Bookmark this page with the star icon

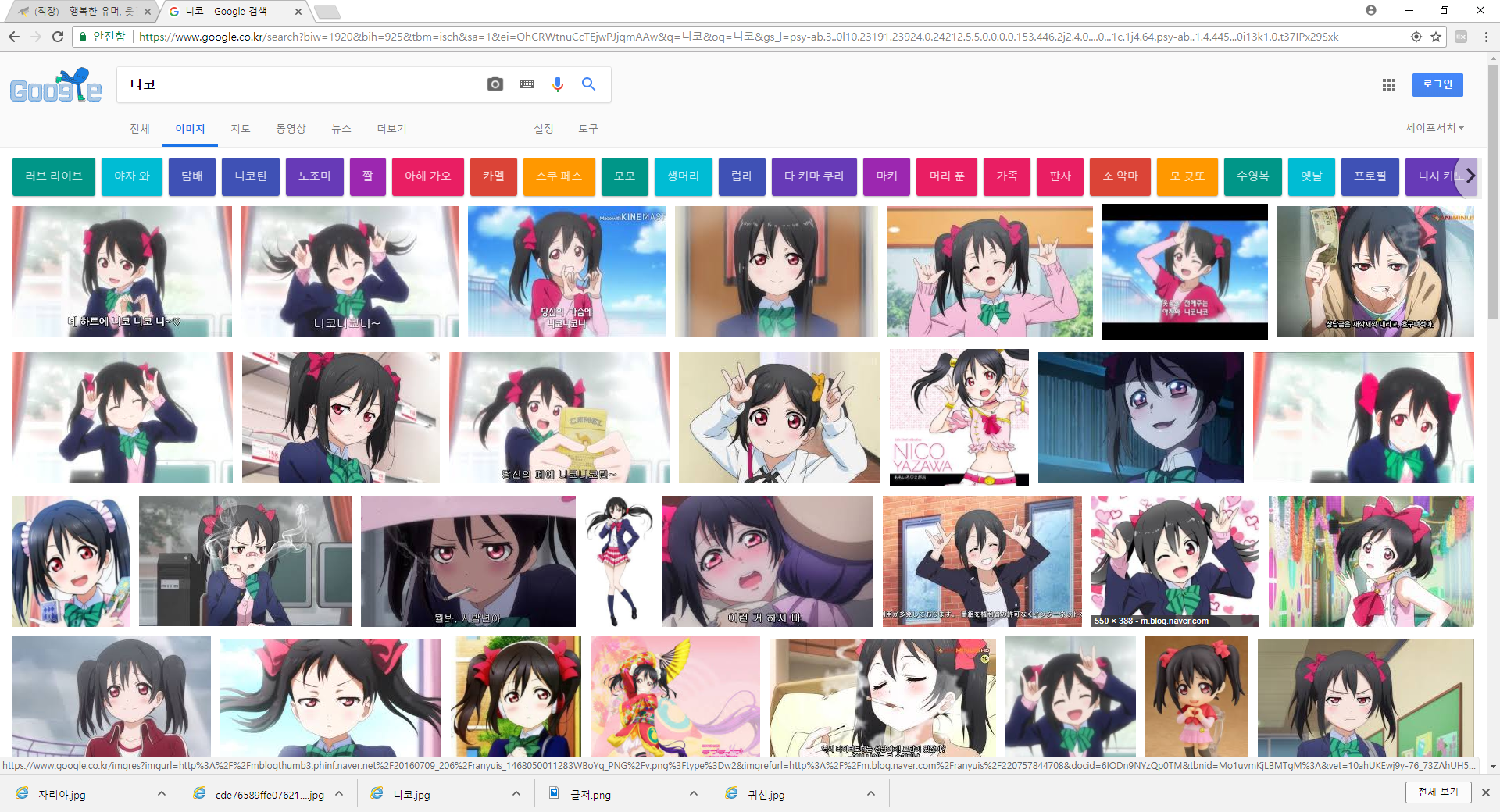(1436, 37)
